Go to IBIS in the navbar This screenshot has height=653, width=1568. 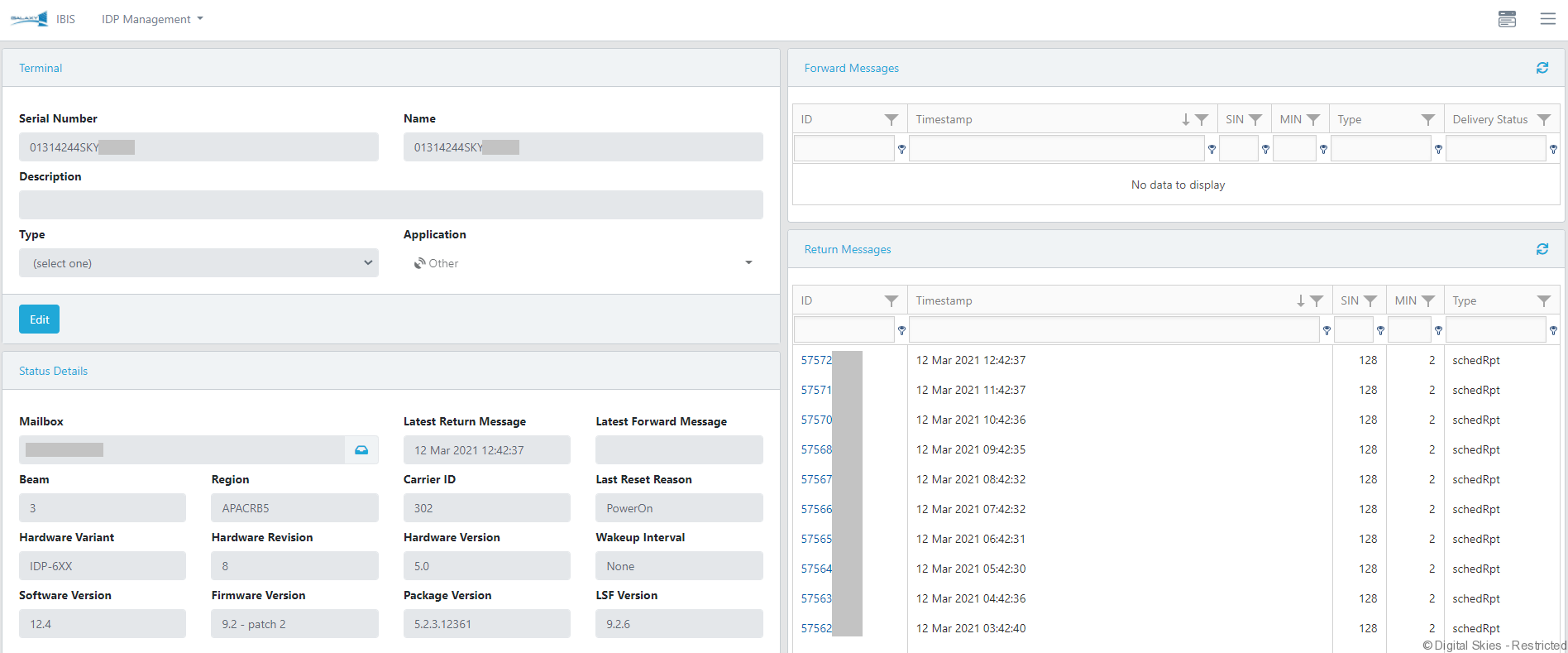coord(65,19)
